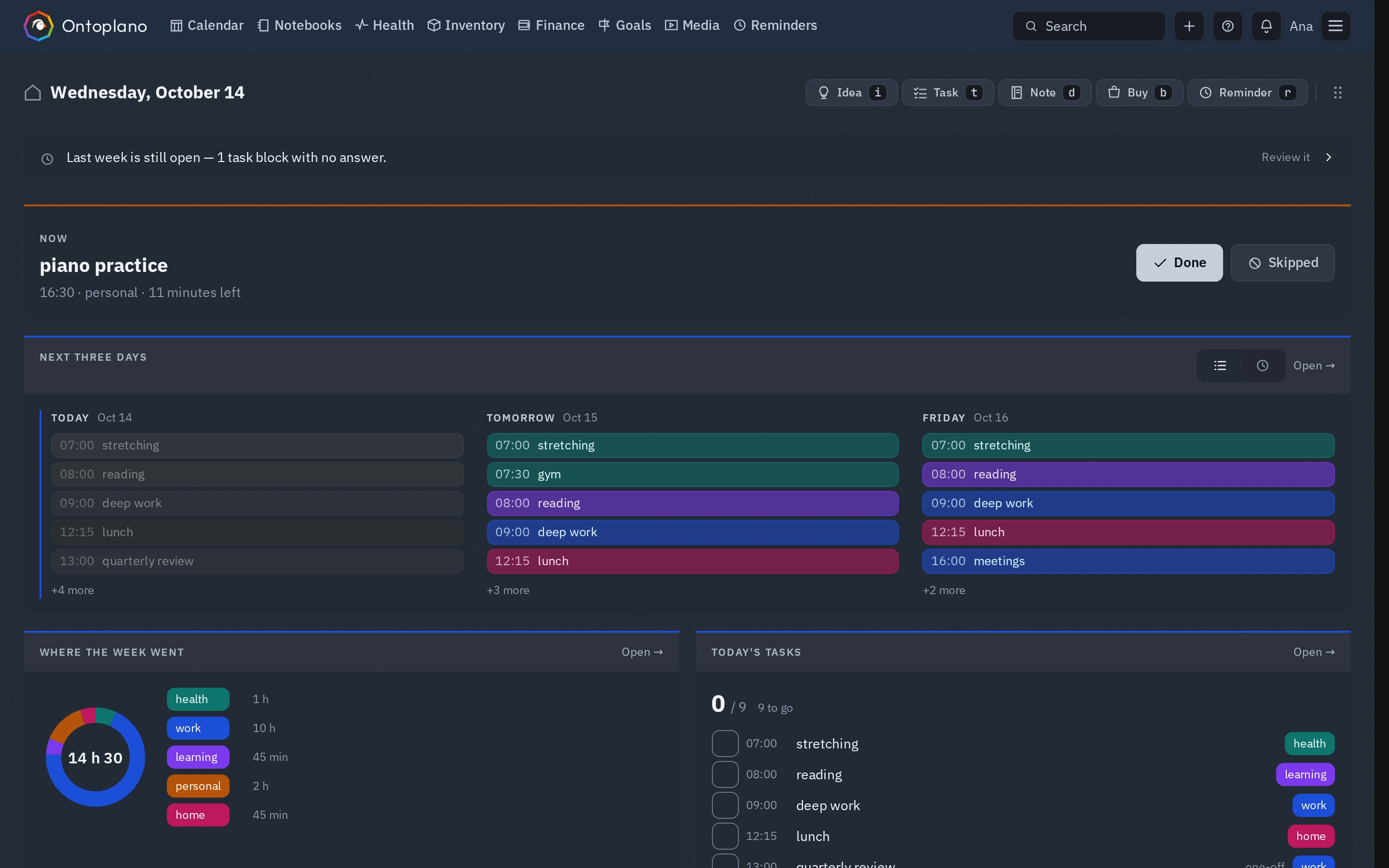Check the 12:15 lunch task checkbox
This screenshot has width=1389, height=868.
(725, 837)
